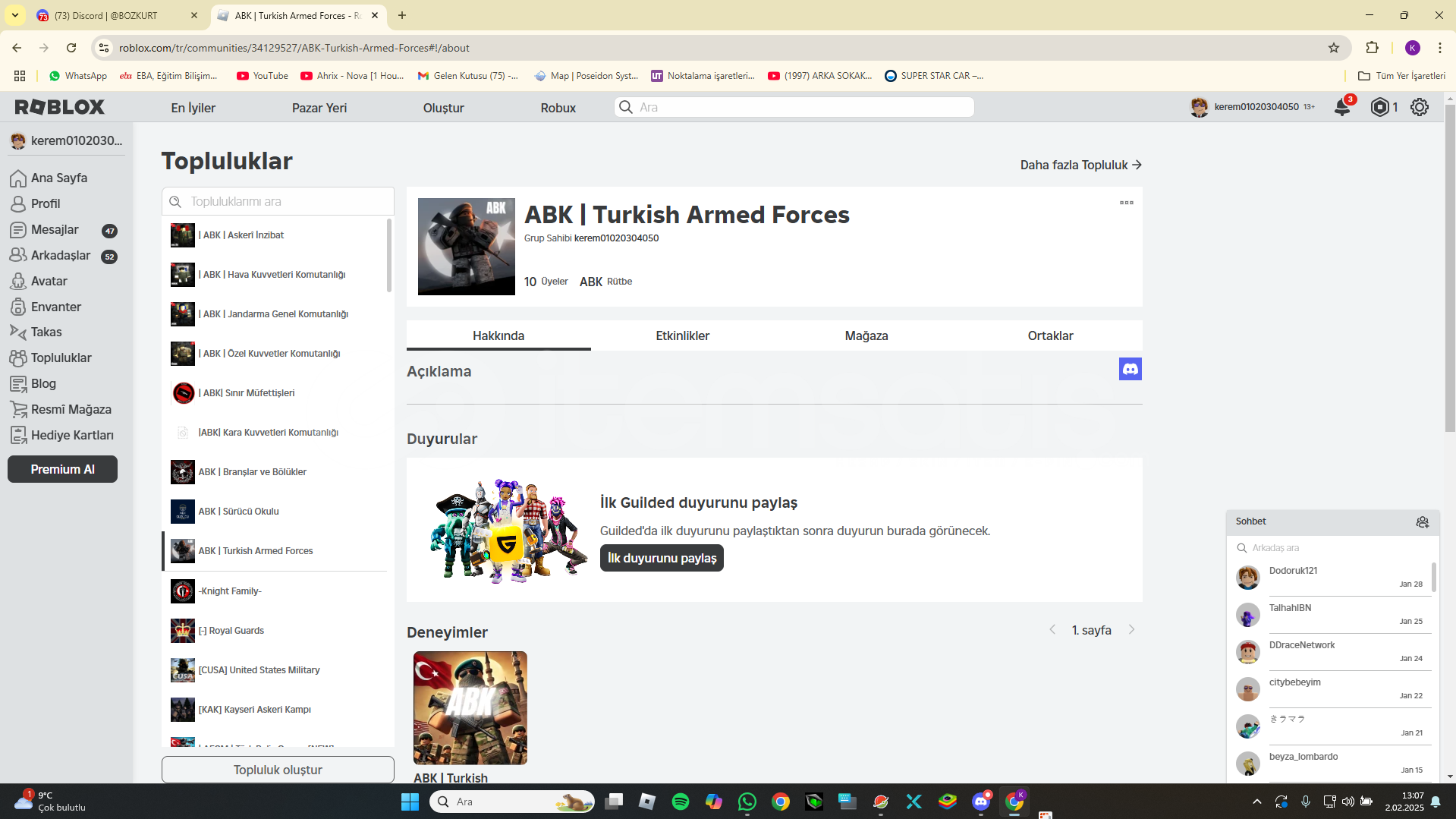Image resolution: width=1456 pixels, height=819 pixels.
Task: Click the İlk duyurunu paylaş button
Action: click(x=662, y=558)
